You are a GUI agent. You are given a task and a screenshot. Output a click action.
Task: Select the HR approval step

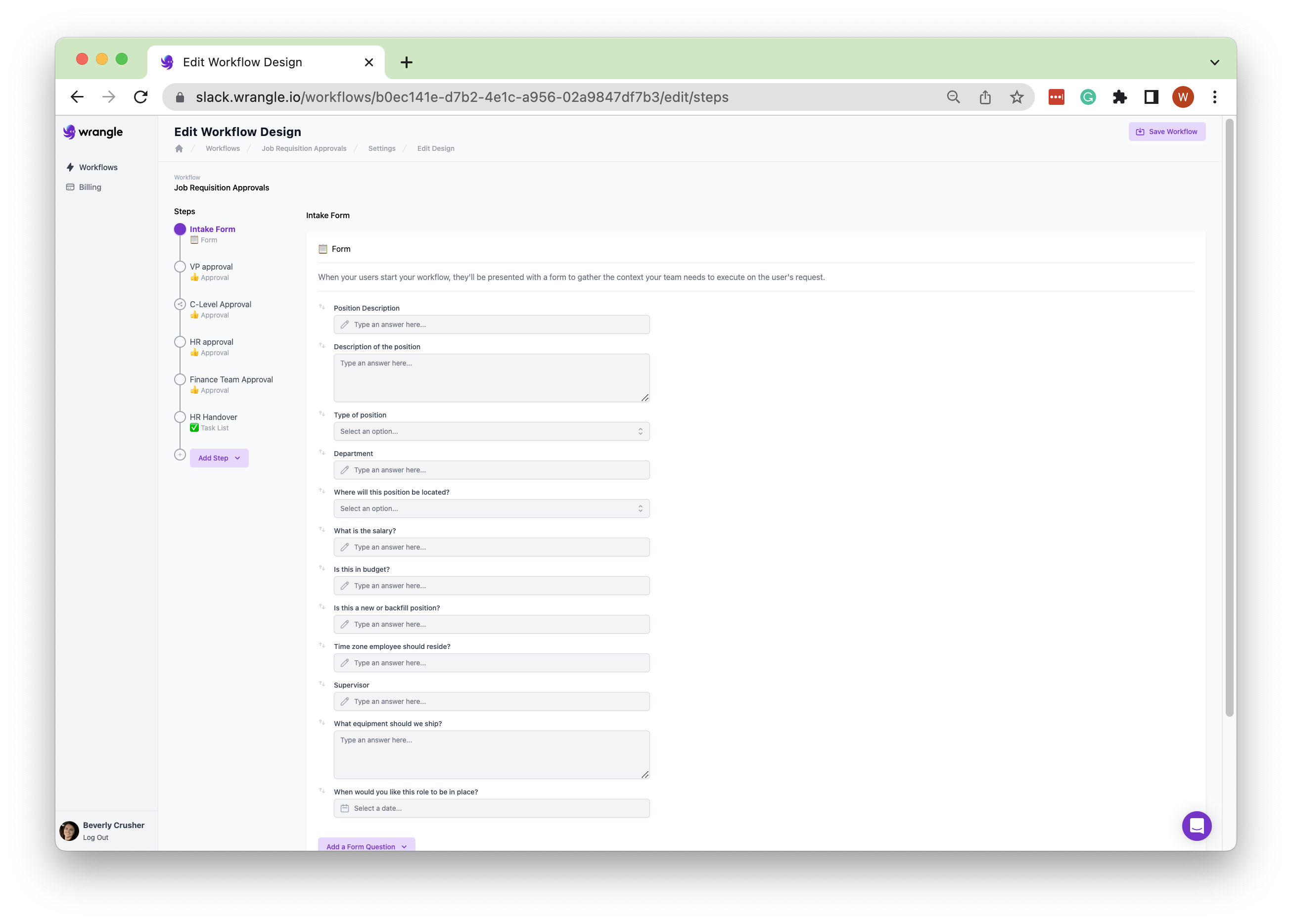[x=212, y=342]
